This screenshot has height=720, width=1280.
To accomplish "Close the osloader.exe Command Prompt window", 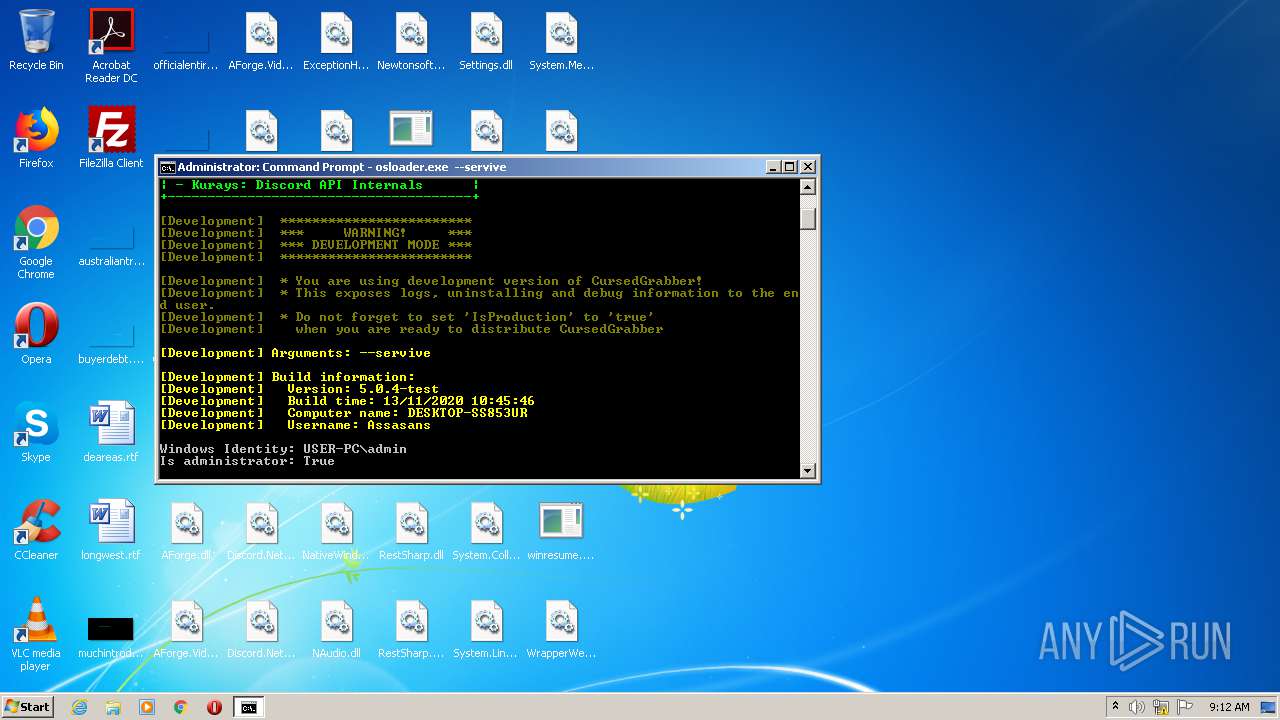I will coord(808,167).
